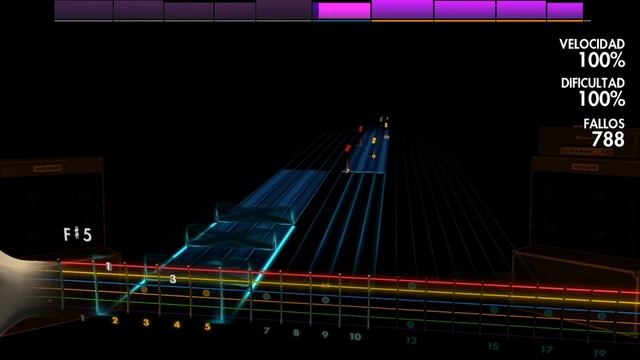Screen dimensions: 640x360
Task: Click fret number 8 below the fretboard
Action: pos(296,333)
